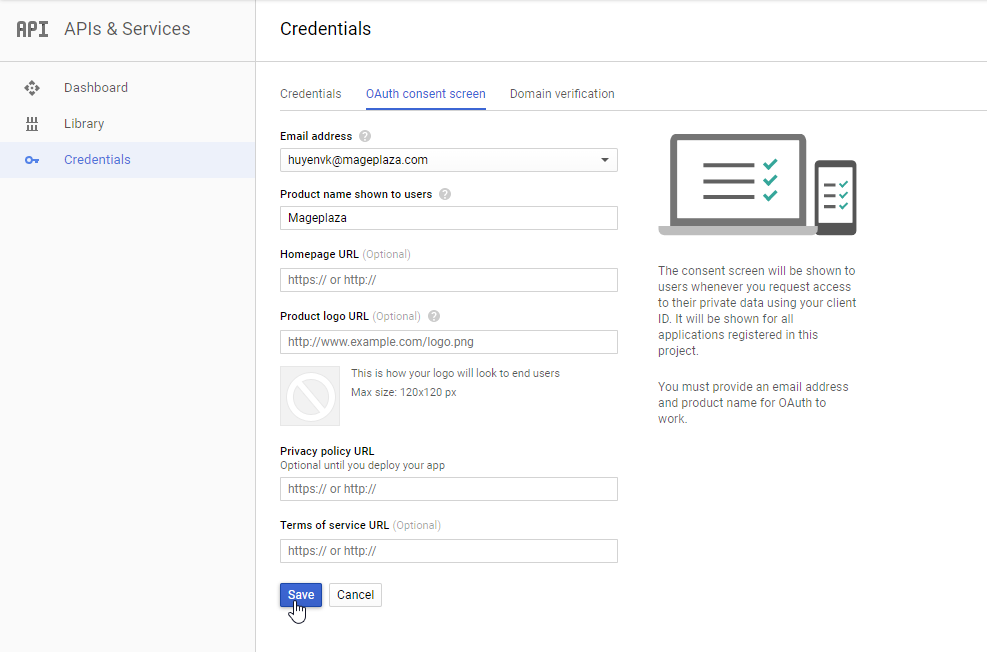
Task: Go to Library in the sidebar
Action: [84, 124]
